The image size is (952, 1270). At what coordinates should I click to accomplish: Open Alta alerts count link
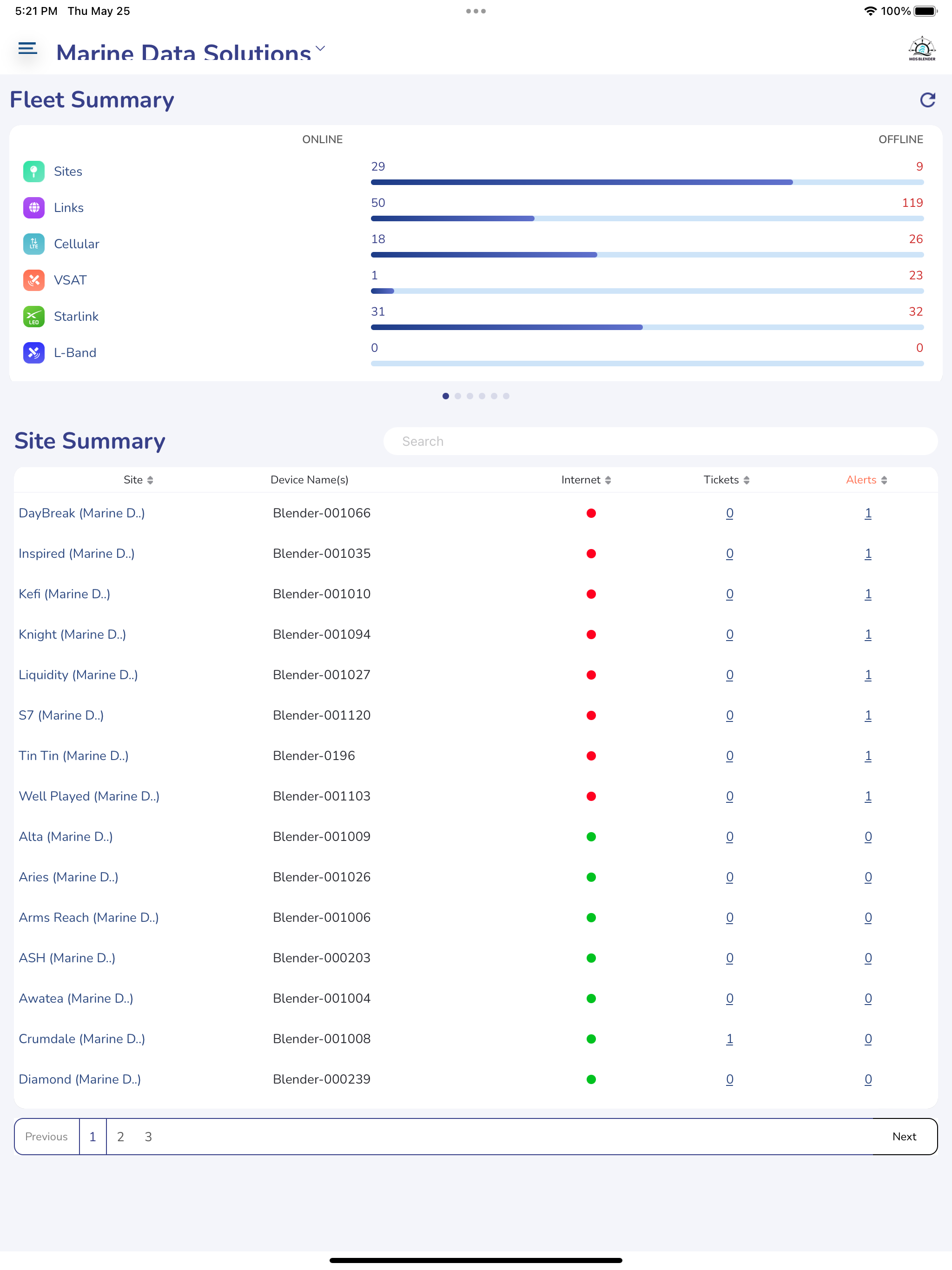[x=867, y=837]
